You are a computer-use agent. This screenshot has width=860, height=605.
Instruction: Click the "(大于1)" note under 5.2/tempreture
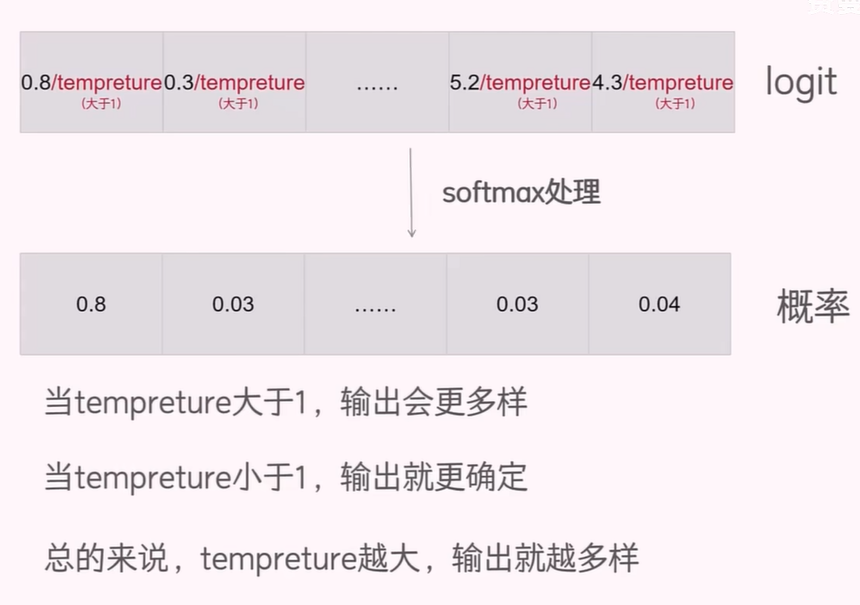537,103
